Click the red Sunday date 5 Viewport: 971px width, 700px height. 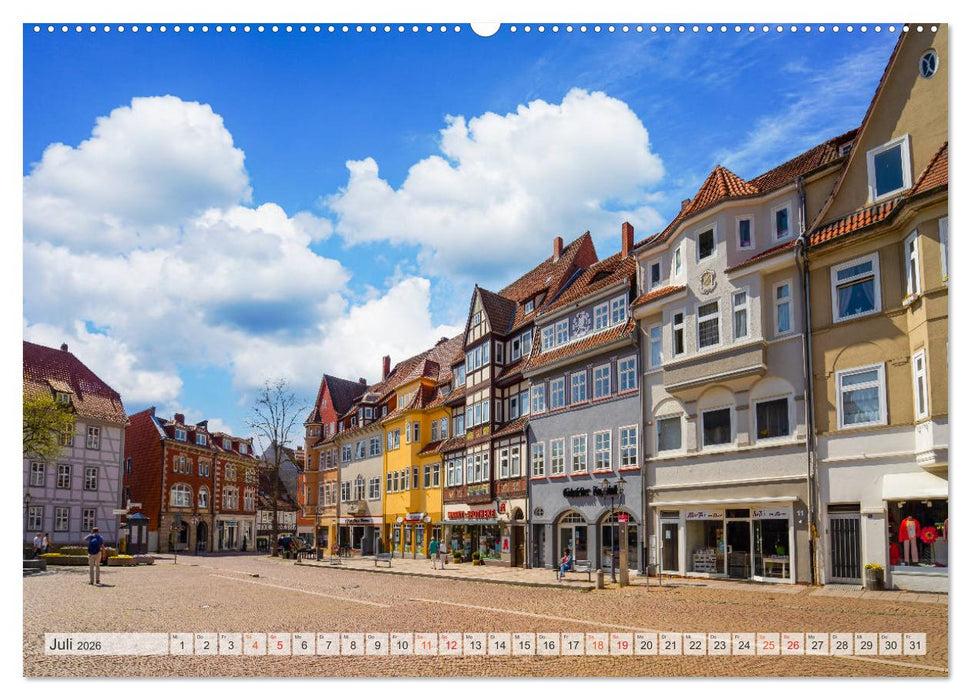[x=280, y=643]
